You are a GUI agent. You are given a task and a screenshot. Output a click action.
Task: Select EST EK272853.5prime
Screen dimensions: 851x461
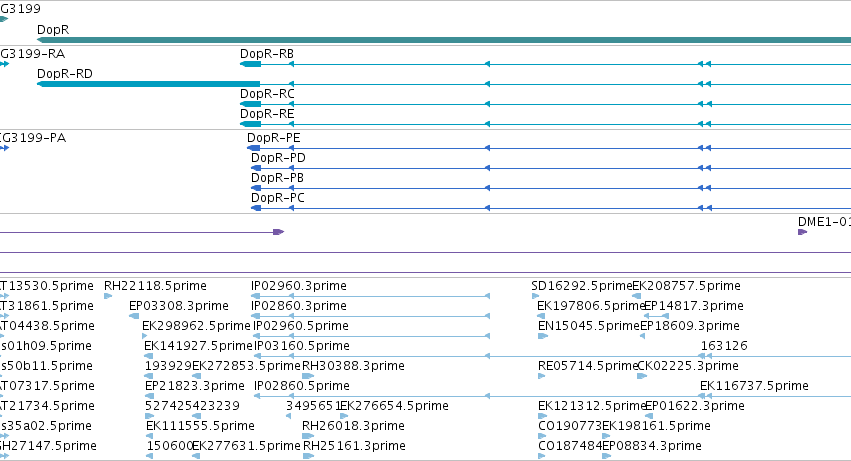pyautogui.click(x=246, y=367)
